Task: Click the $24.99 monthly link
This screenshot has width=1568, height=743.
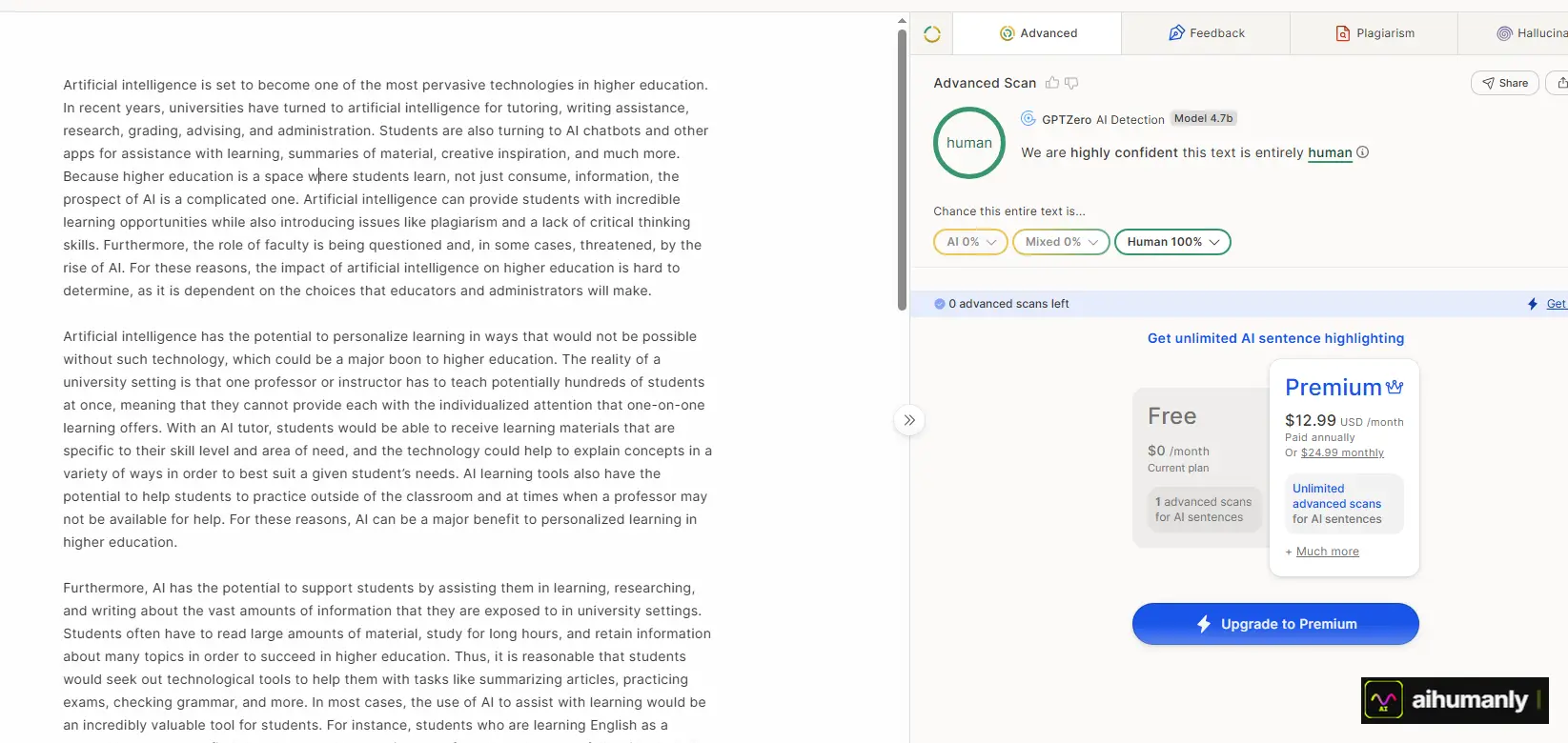Action: click(1342, 453)
